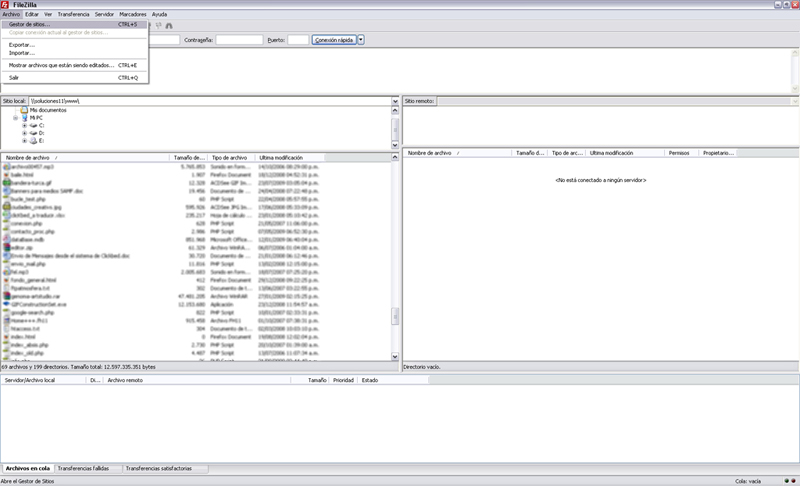Open the Ver menu
The width and height of the screenshot is (800, 486).
click(48, 14)
